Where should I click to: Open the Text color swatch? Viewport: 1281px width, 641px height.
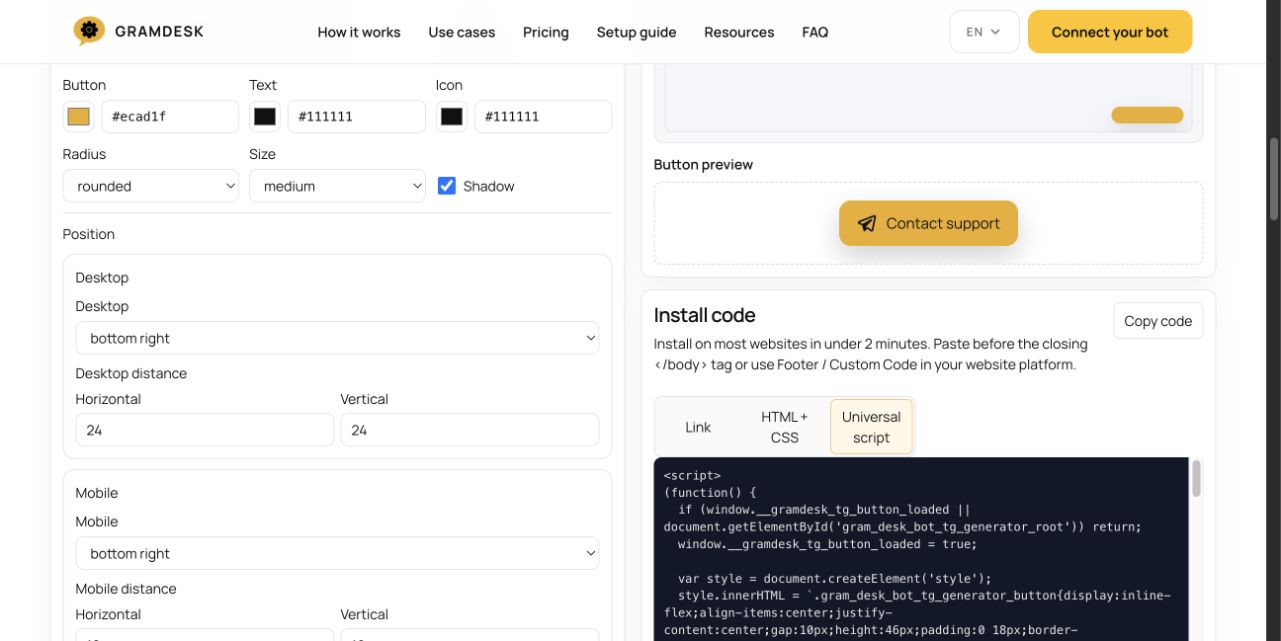point(265,116)
